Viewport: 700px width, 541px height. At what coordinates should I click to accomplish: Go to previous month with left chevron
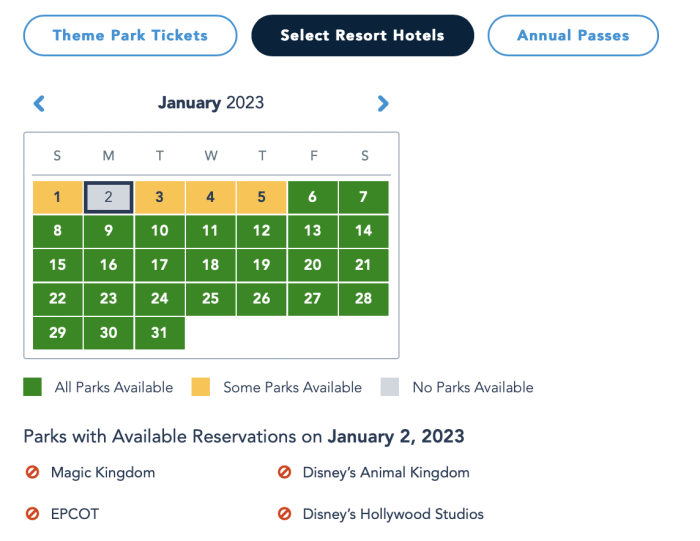pyautogui.click(x=39, y=104)
